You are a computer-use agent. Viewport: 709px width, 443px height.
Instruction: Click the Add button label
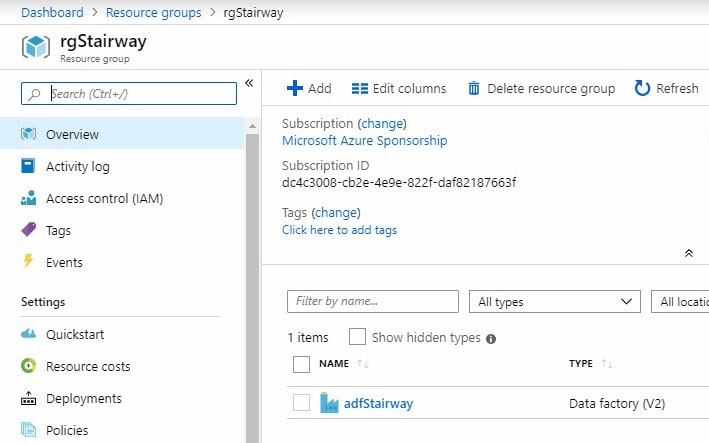click(320, 88)
